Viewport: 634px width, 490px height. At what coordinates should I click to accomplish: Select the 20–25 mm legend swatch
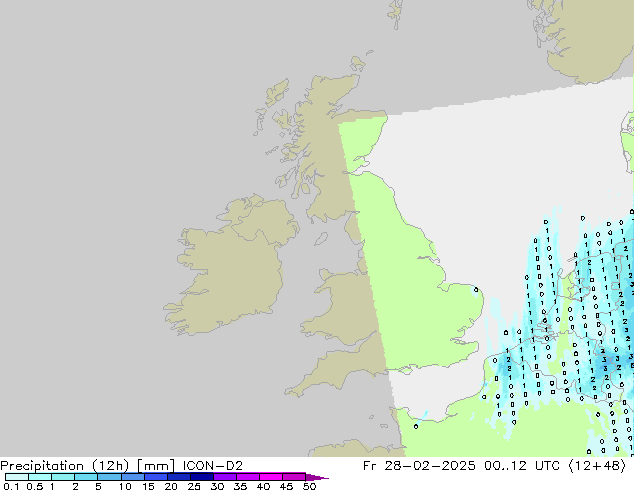[x=179, y=477]
